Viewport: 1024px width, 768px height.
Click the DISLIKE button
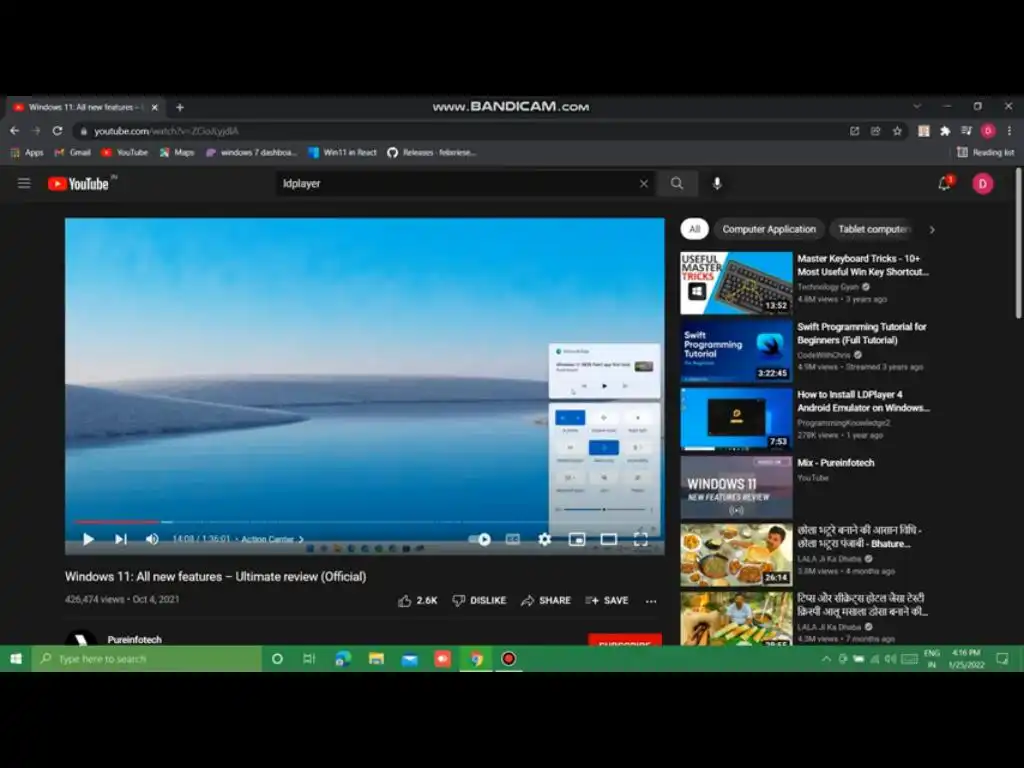pos(479,600)
